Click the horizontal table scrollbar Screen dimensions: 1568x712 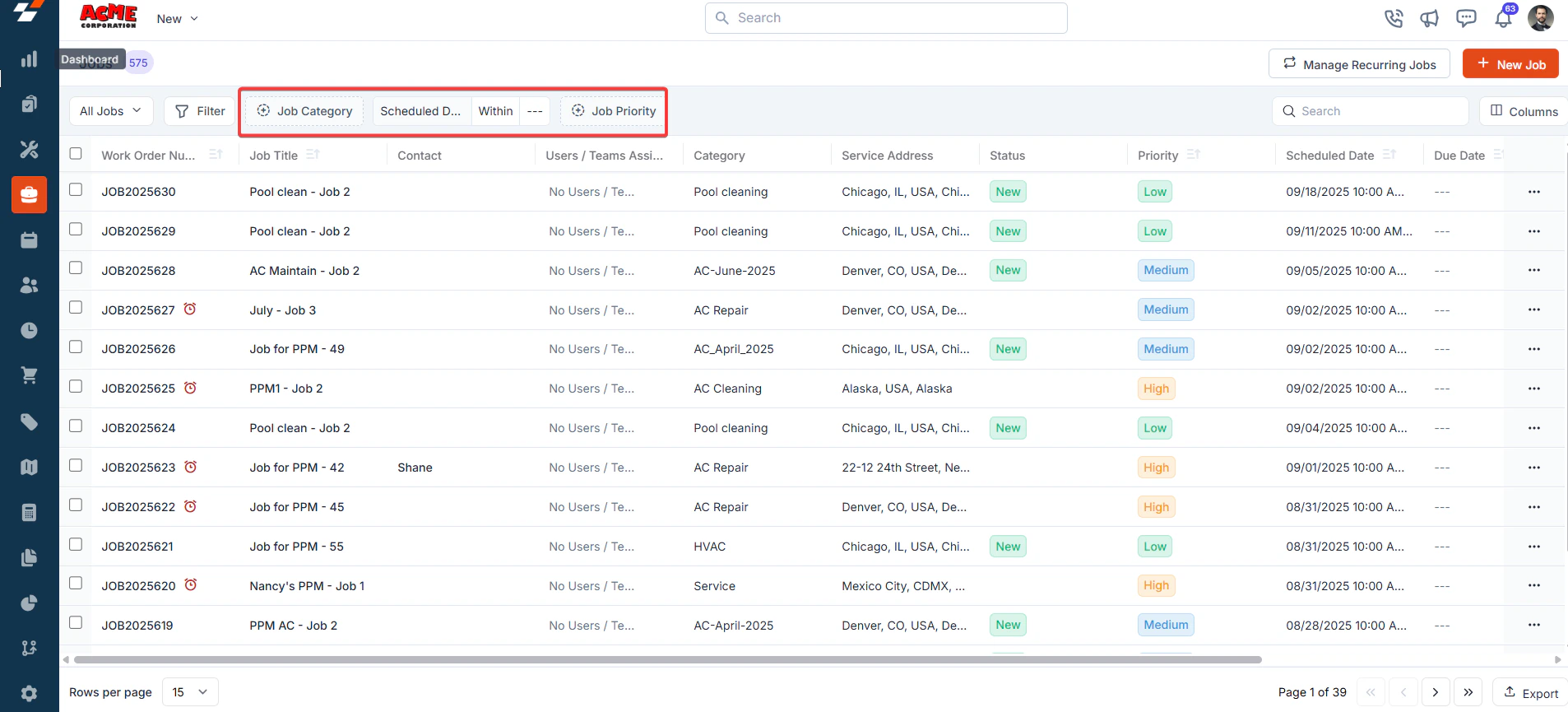pos(667,659)
